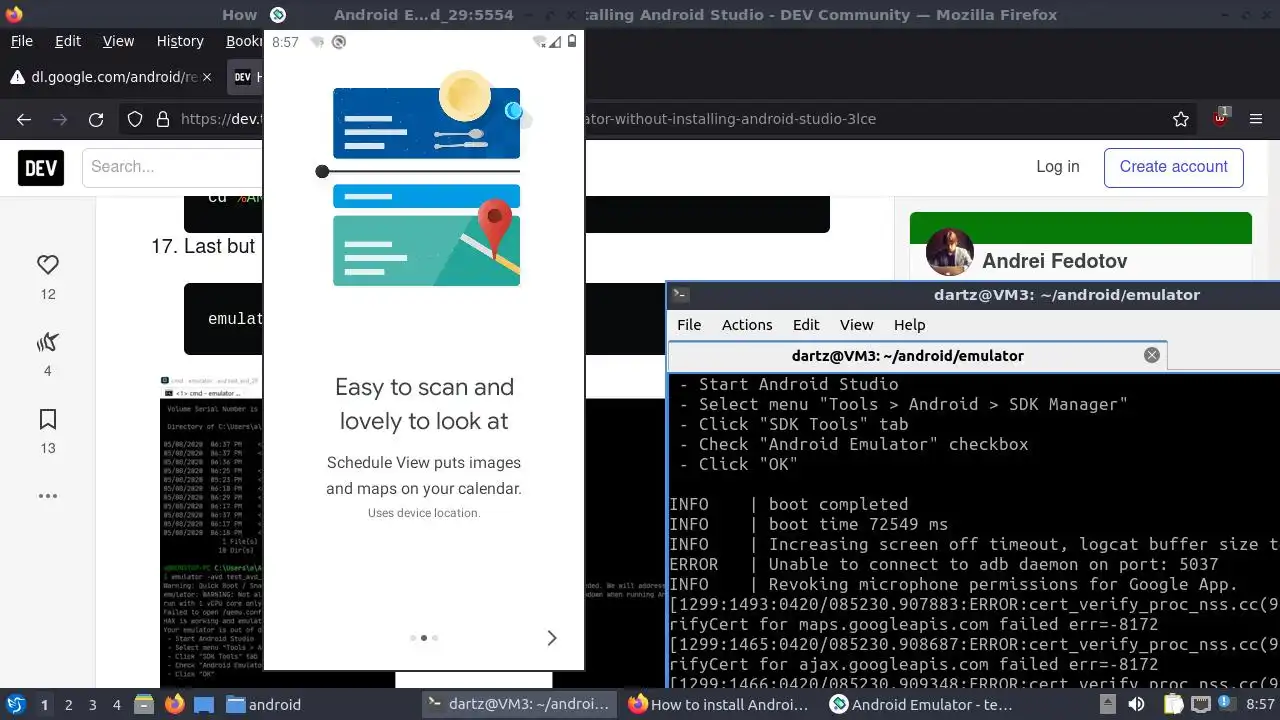Click the taskbar clock showing 8:57
The image size is (1280, 720).
[1260, 704]
